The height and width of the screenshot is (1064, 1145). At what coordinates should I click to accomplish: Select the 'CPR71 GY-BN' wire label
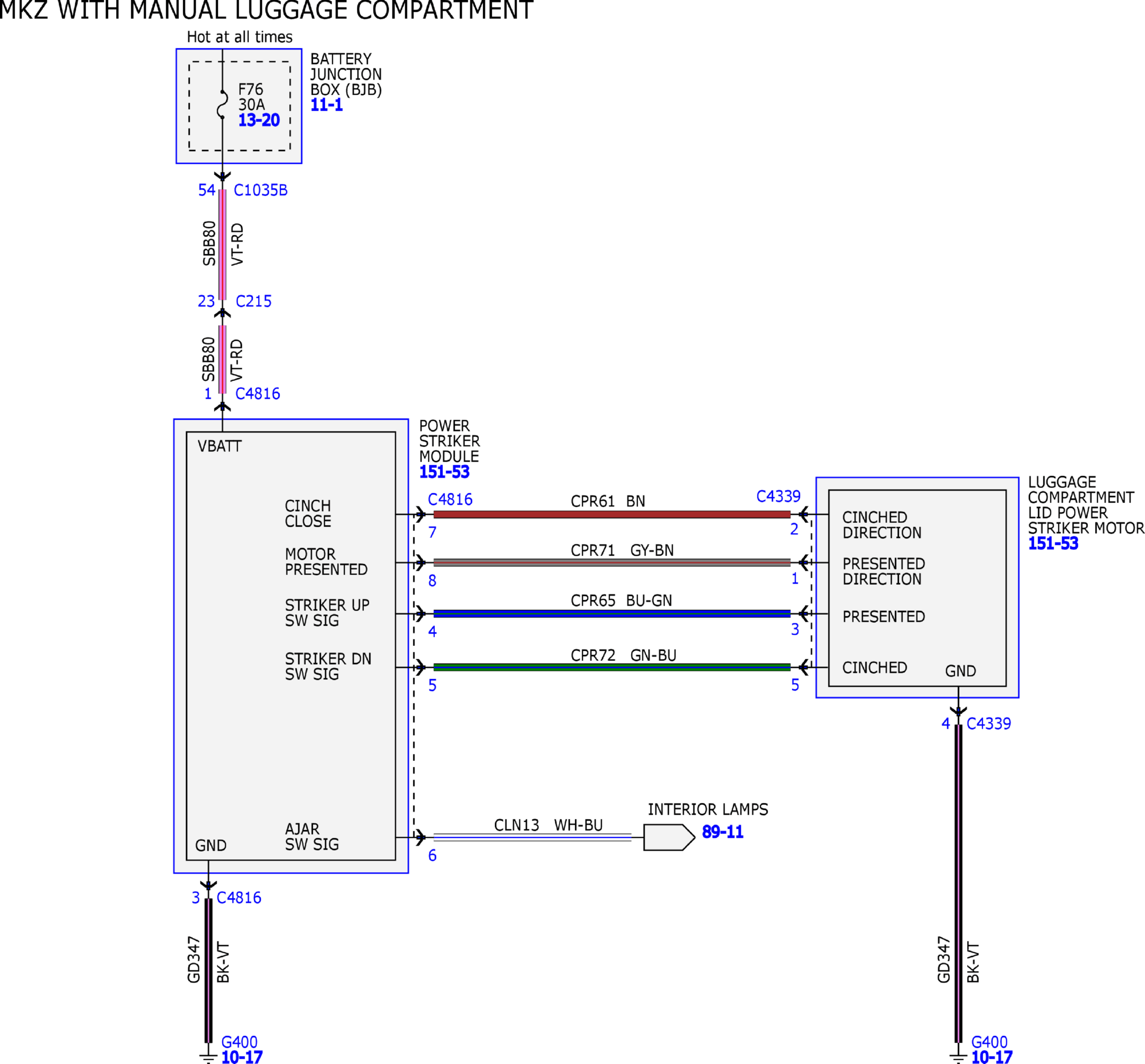(622, 550)
